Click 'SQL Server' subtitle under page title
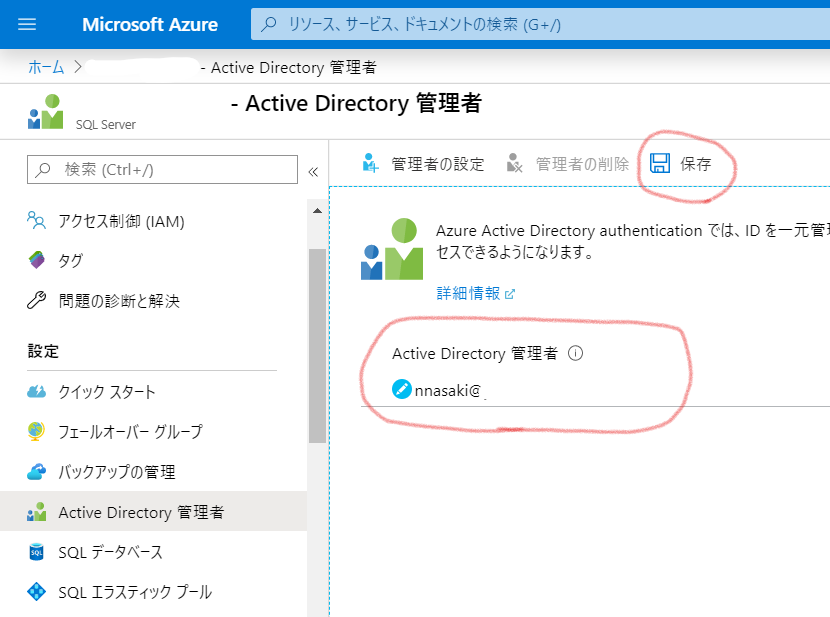This screenshot has width=830, height=617. [x=106, y=125]
